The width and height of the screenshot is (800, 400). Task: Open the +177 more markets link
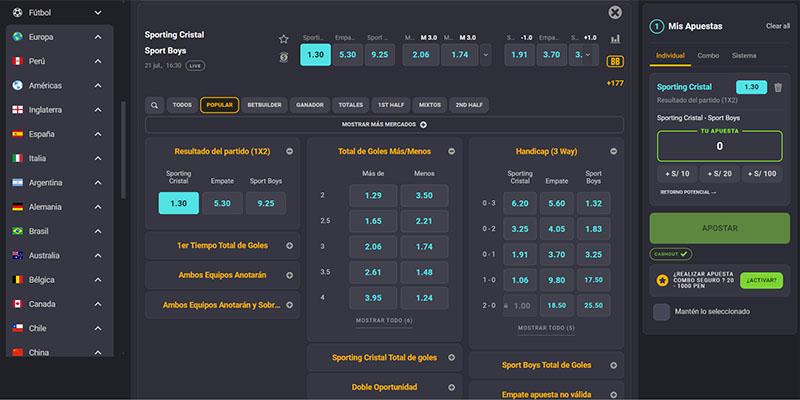pyautogui.click(x=615, y=83)
